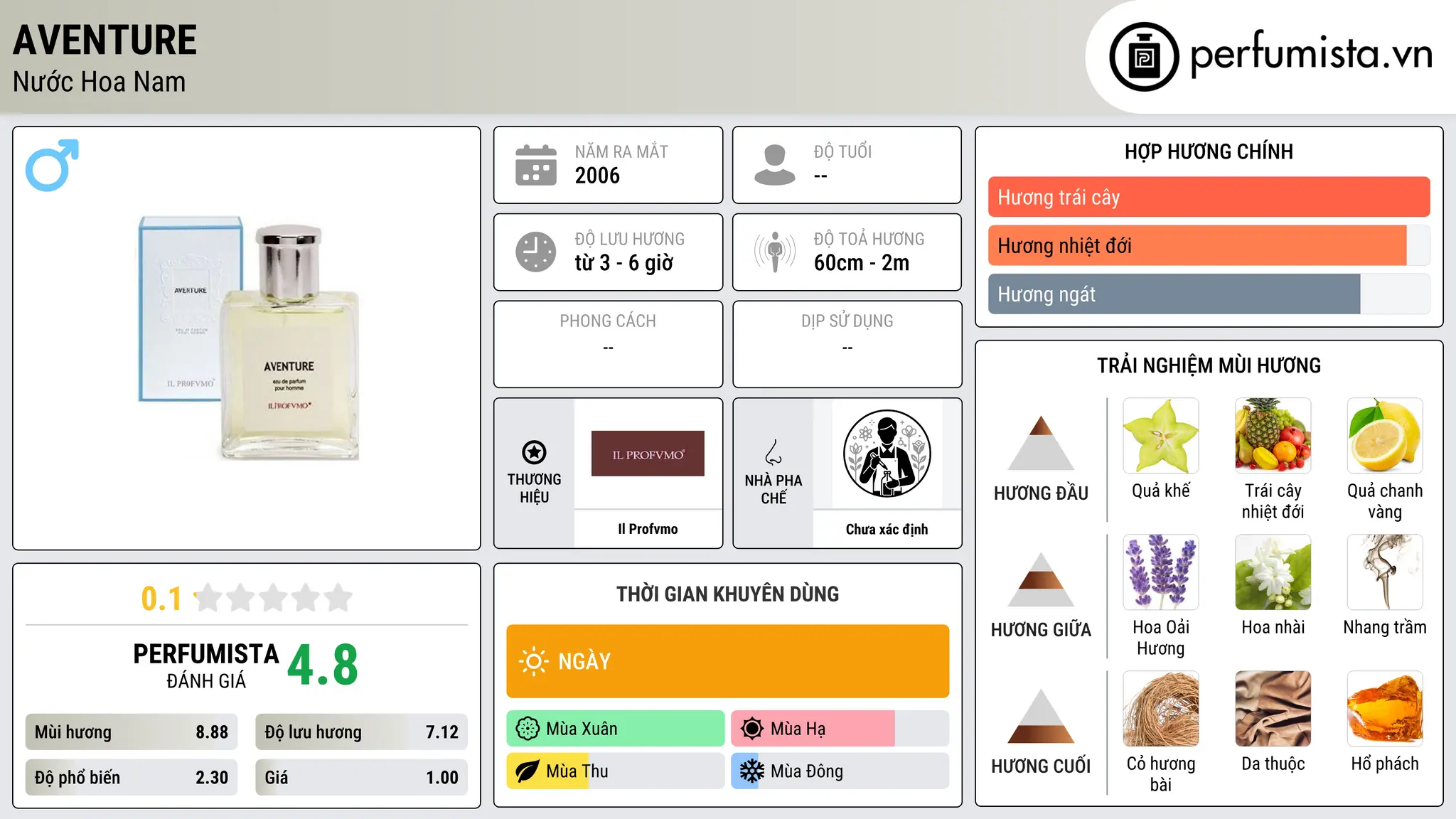Click the clock icon for Độ lưu hương
Image resolution: width=1456 pixels, height=819 pixels.
tap(536, 252)
